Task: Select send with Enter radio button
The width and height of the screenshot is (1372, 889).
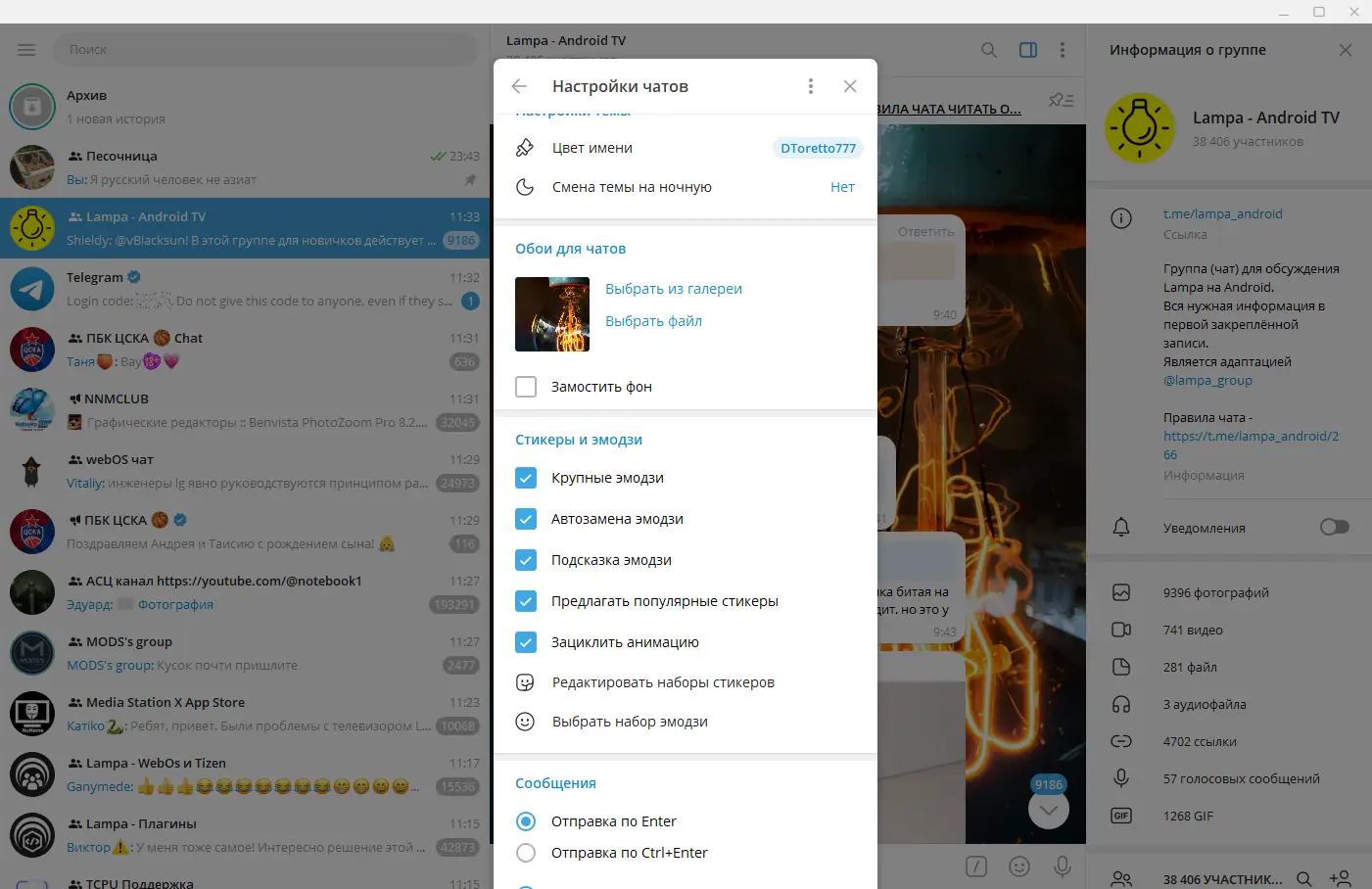Action: click(526, 821)
